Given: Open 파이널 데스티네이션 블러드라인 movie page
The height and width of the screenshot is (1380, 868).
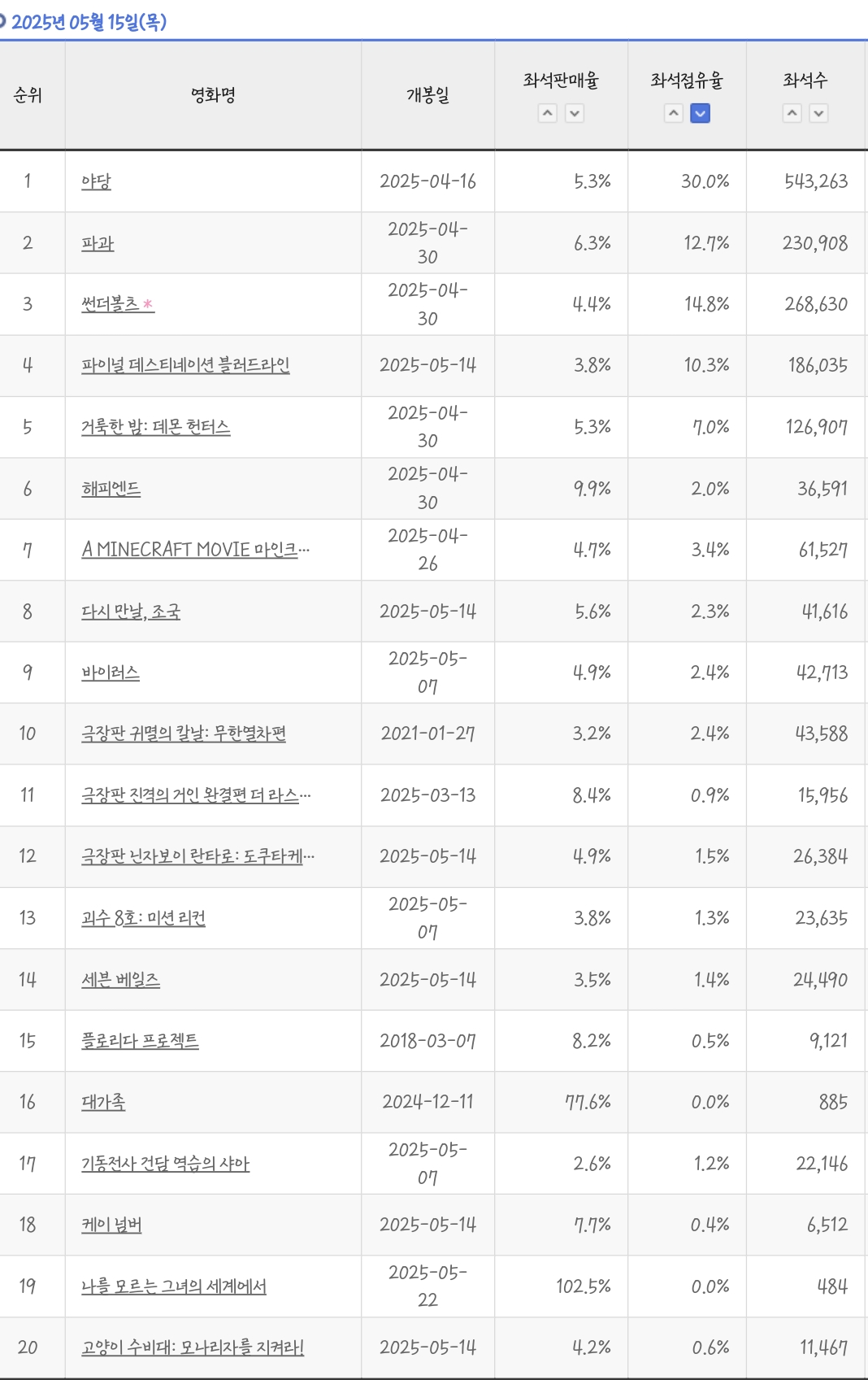Looking at the screenshot, I should pos(185,365).
